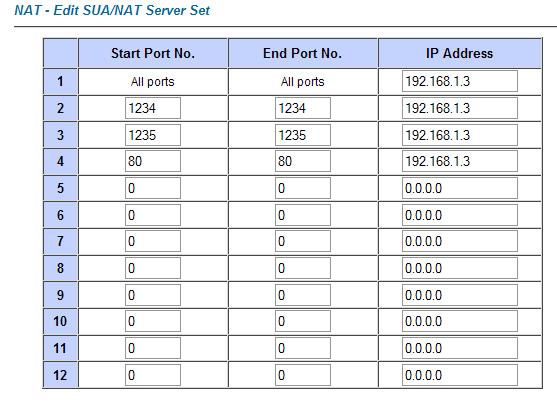Screen dimensions: 557x406
Task: Click the row 12 IP Address field
Action: tap(460, 375)
